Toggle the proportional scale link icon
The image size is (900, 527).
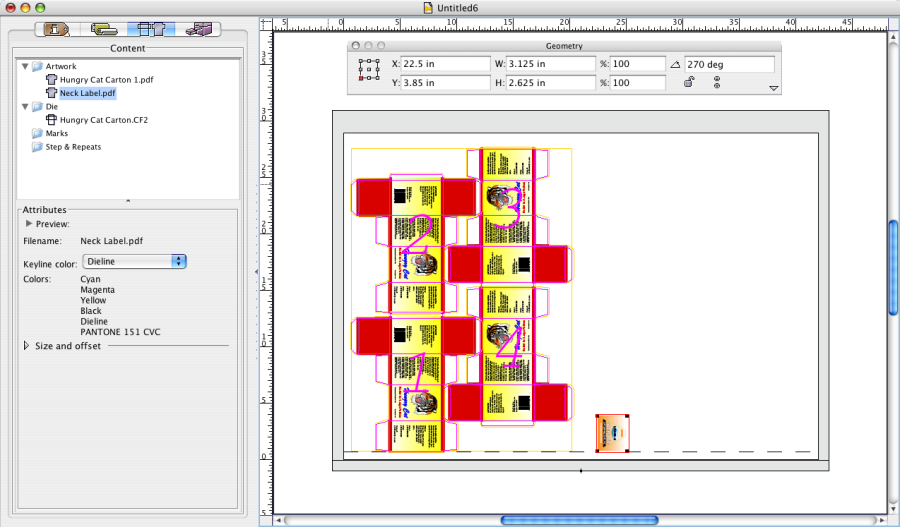coord(717,83)
